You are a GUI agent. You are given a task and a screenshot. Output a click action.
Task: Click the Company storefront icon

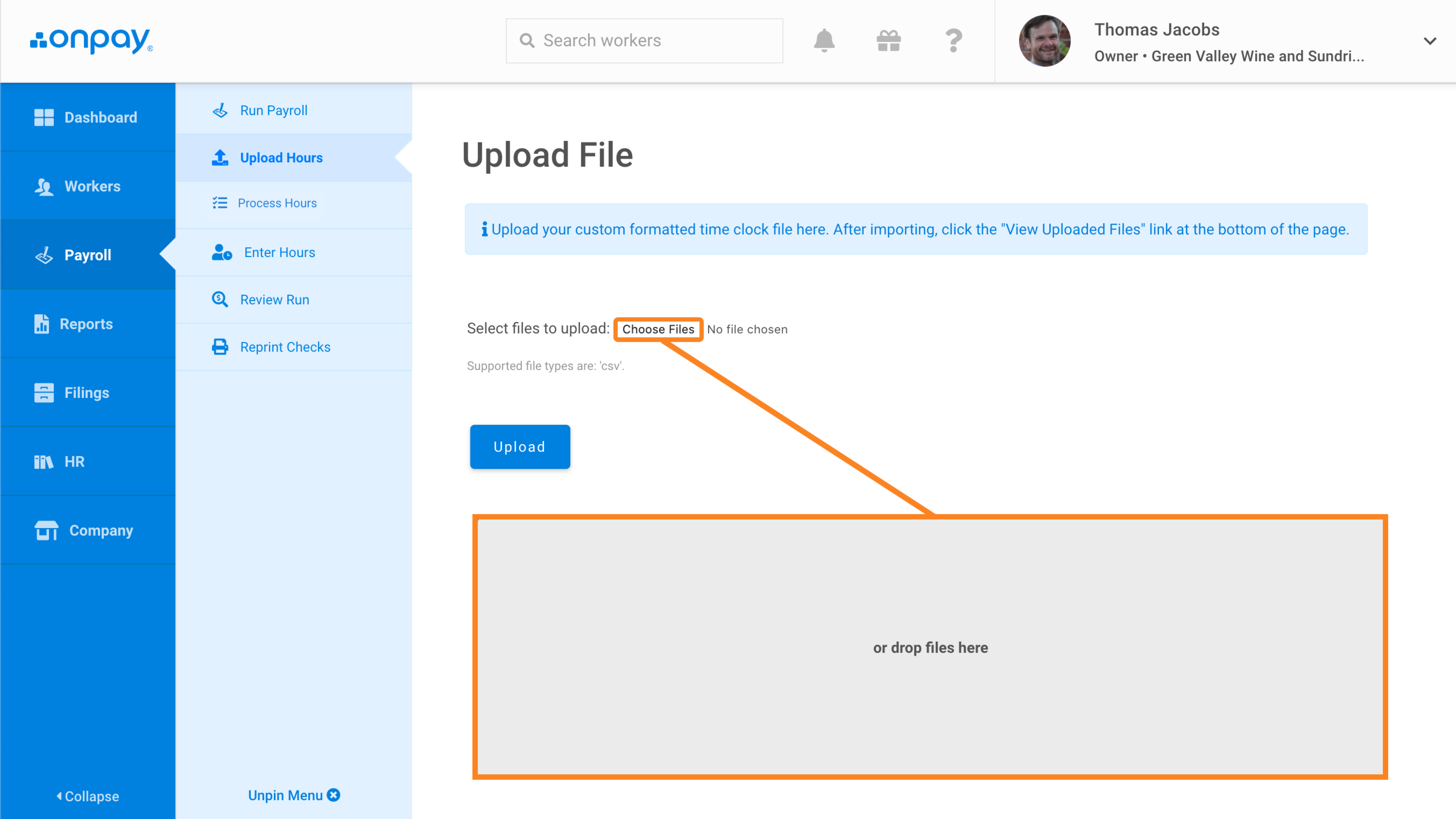tap(46, 531)
